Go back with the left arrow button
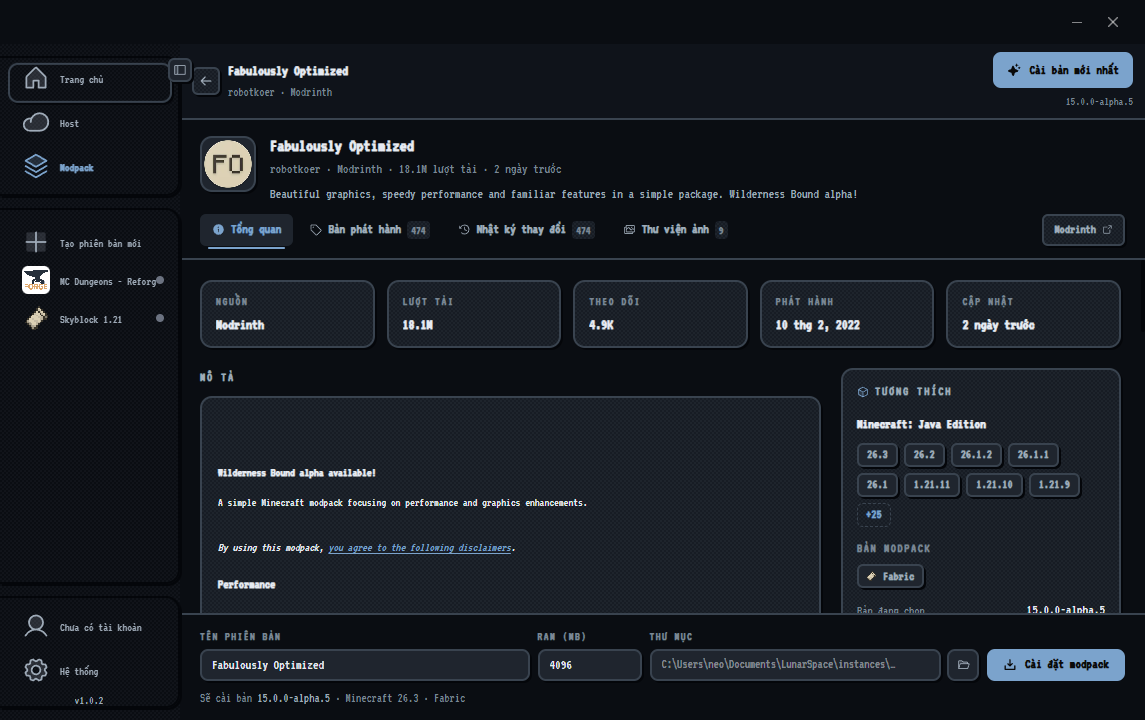The image size is (1145, 720). pos(206,81)
